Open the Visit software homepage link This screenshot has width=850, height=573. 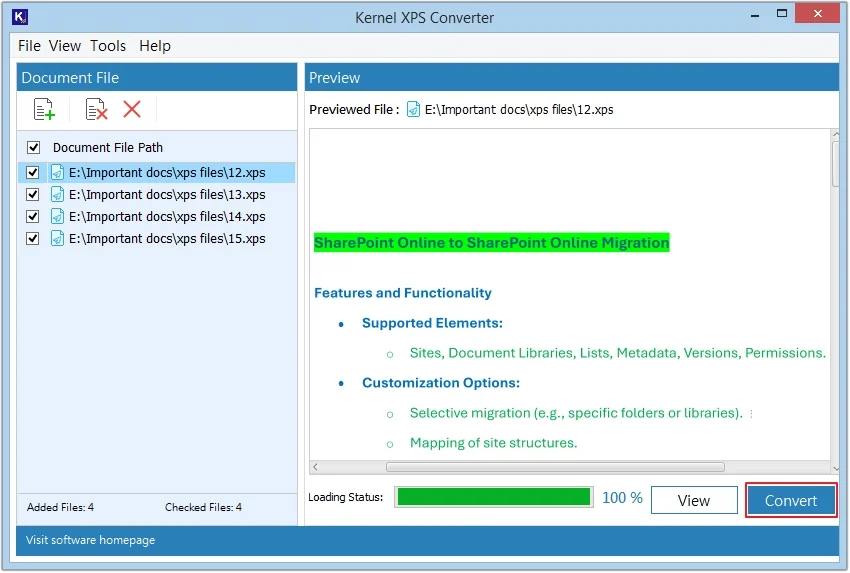point(90,540)
